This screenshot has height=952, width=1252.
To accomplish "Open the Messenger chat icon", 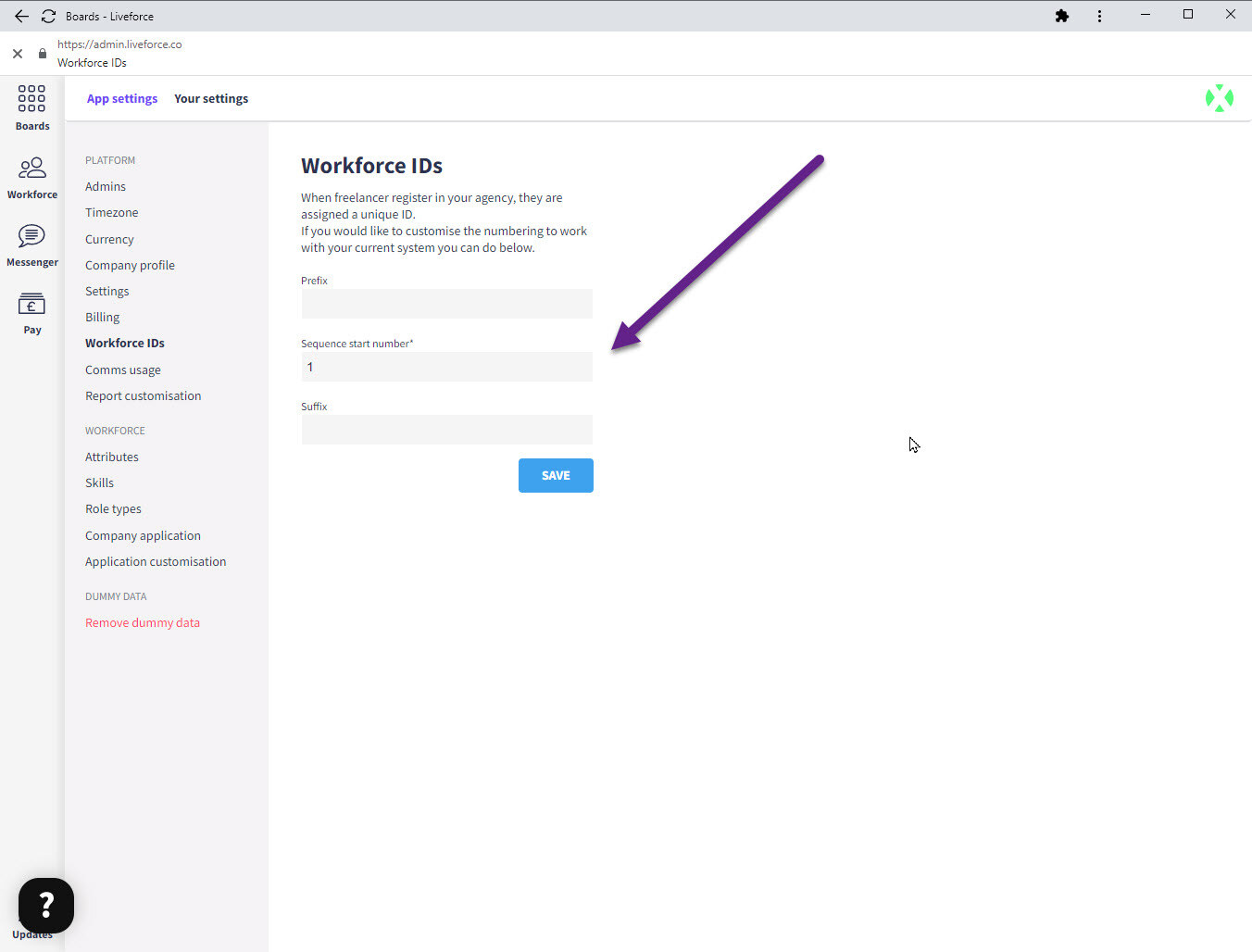I will point(31,236).
